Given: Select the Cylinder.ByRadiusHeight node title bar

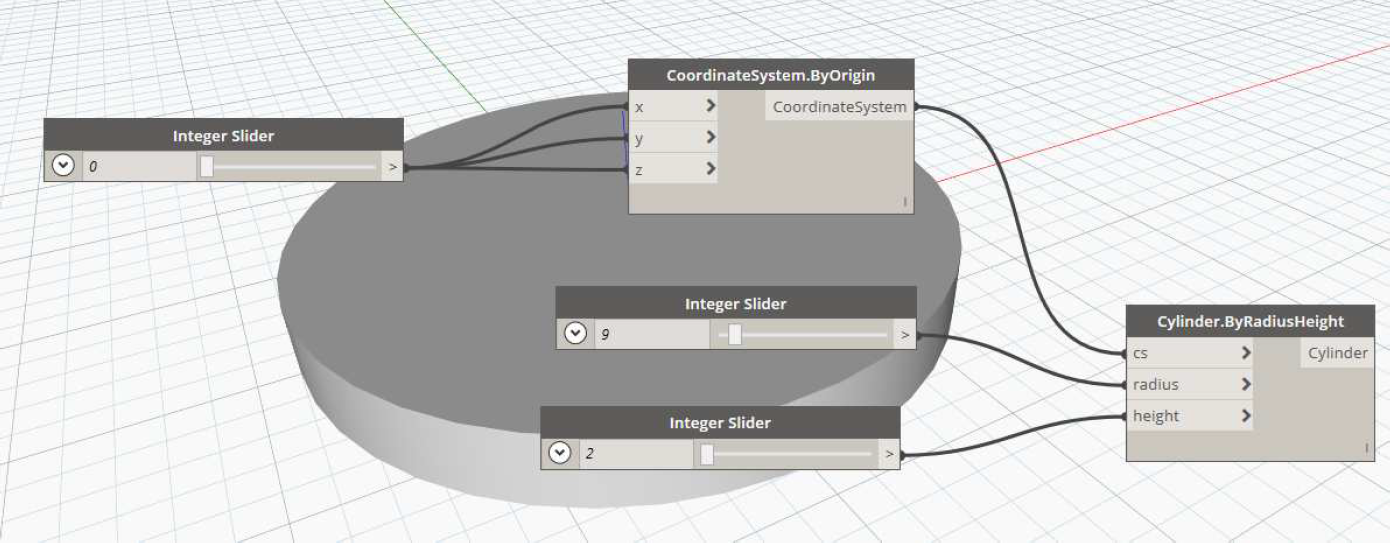Looking at the screenshot, I should (x=1250, y=322).
